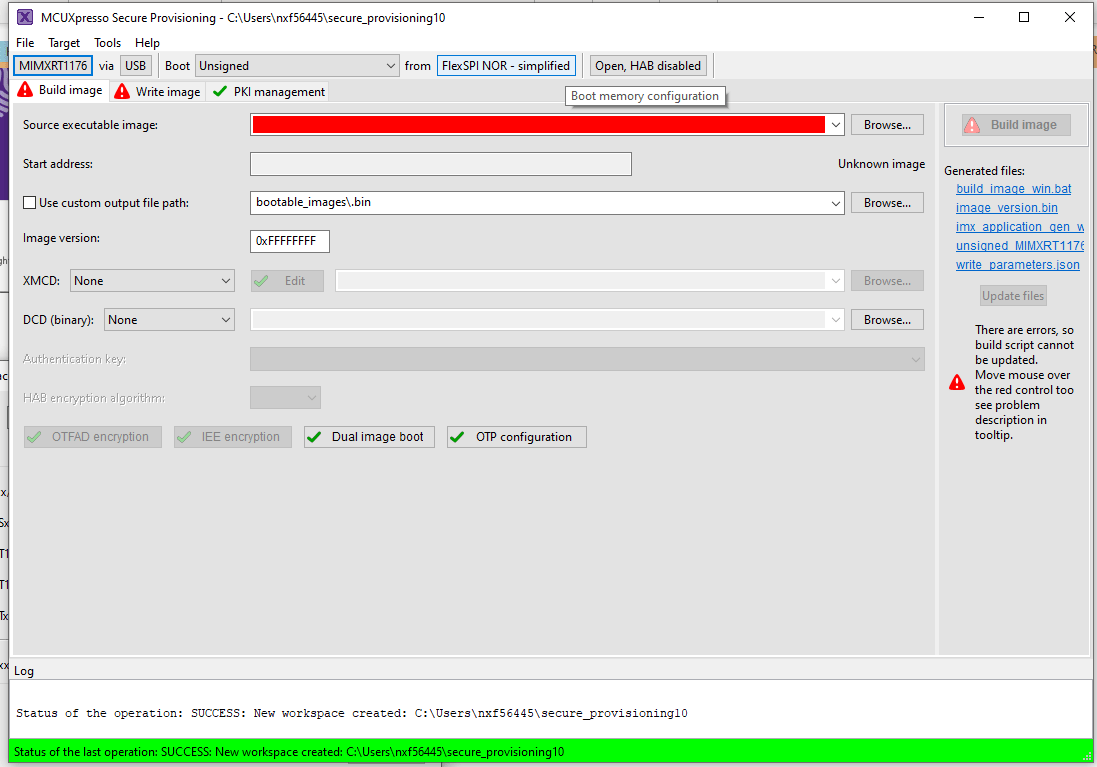
Task: Click Browse next to Source executable image
Action: [x=887, y=124]
